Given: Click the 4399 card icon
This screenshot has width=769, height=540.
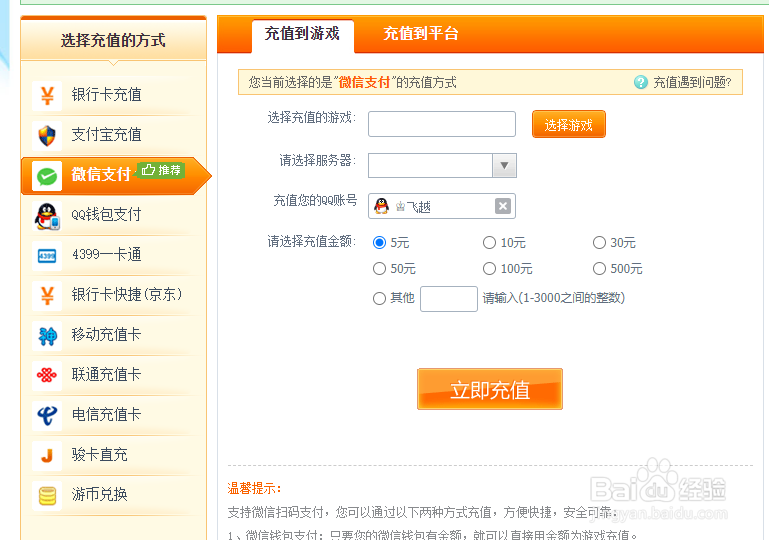Looking at the screenshot, I should 47,256.
